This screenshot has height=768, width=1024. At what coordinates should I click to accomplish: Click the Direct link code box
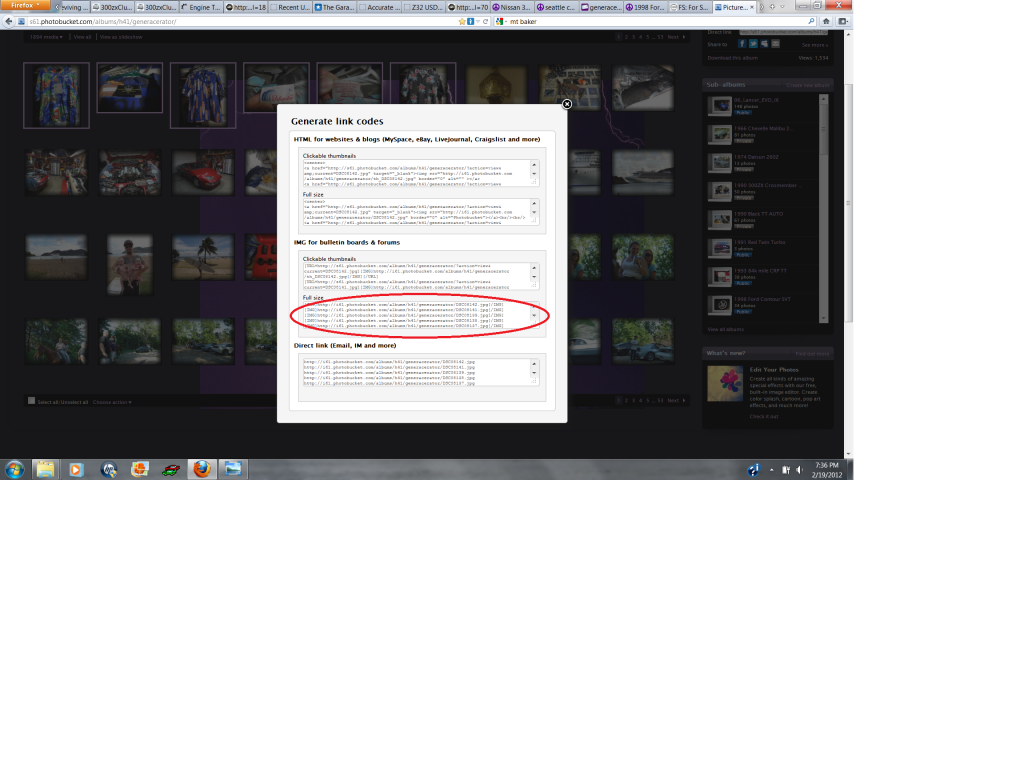(421, 372)
